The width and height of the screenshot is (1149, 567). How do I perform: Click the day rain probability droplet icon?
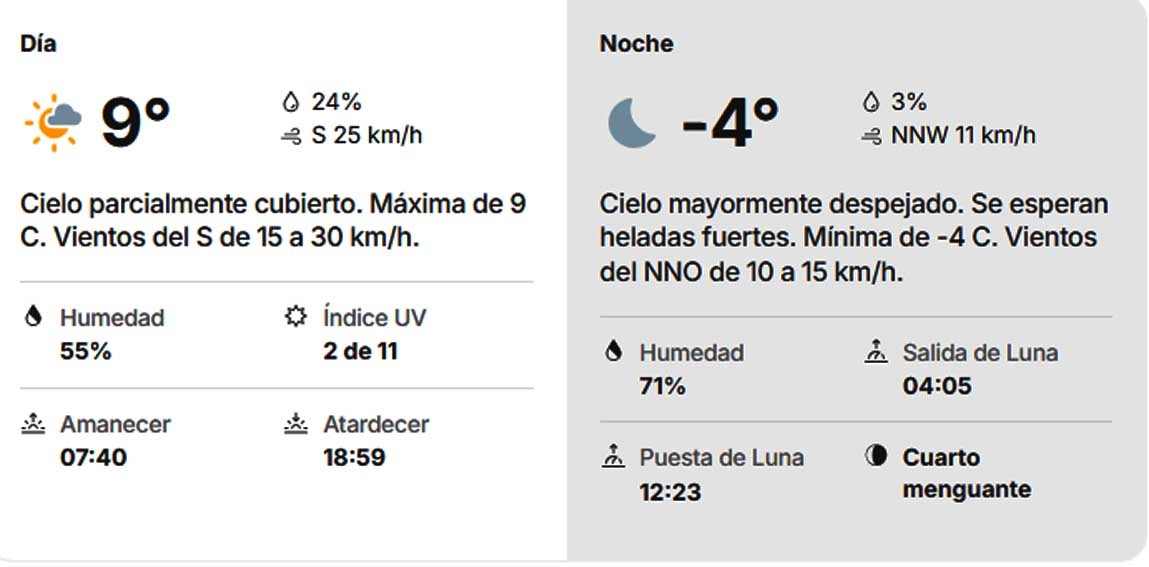click(291, 102)
